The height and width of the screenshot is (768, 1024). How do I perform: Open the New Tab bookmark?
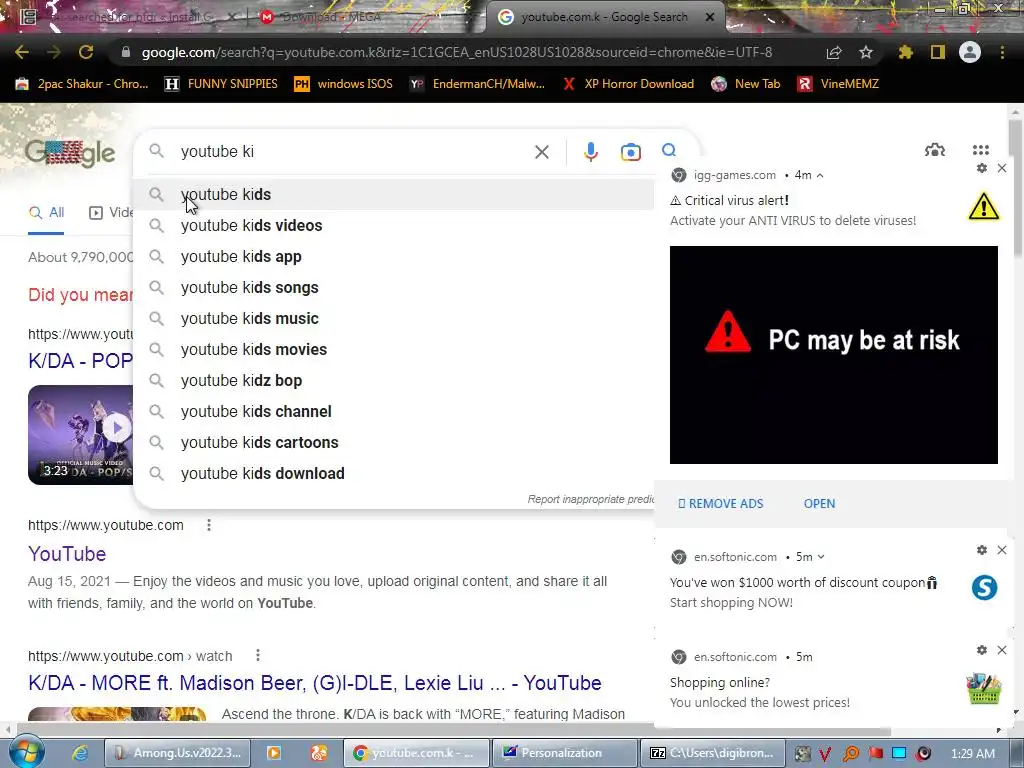coord(746,84)
